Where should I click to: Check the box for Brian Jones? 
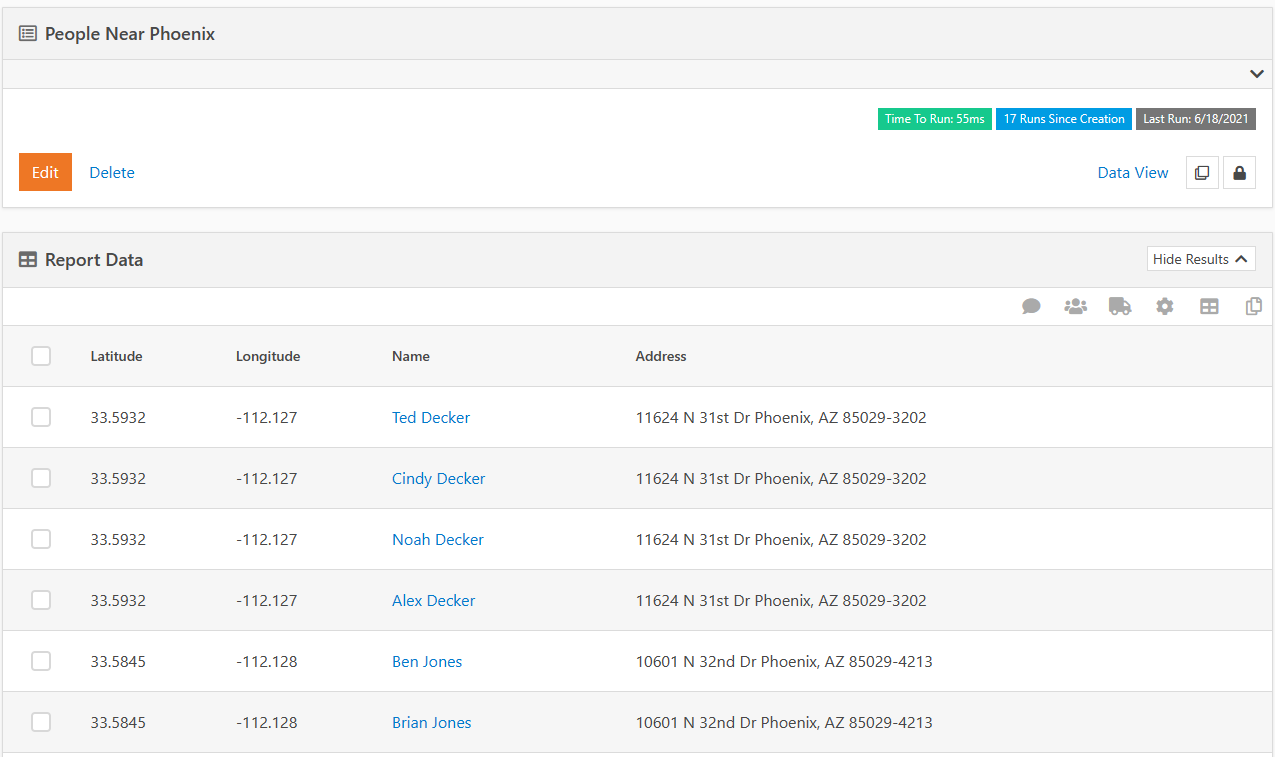pos(41,722)
